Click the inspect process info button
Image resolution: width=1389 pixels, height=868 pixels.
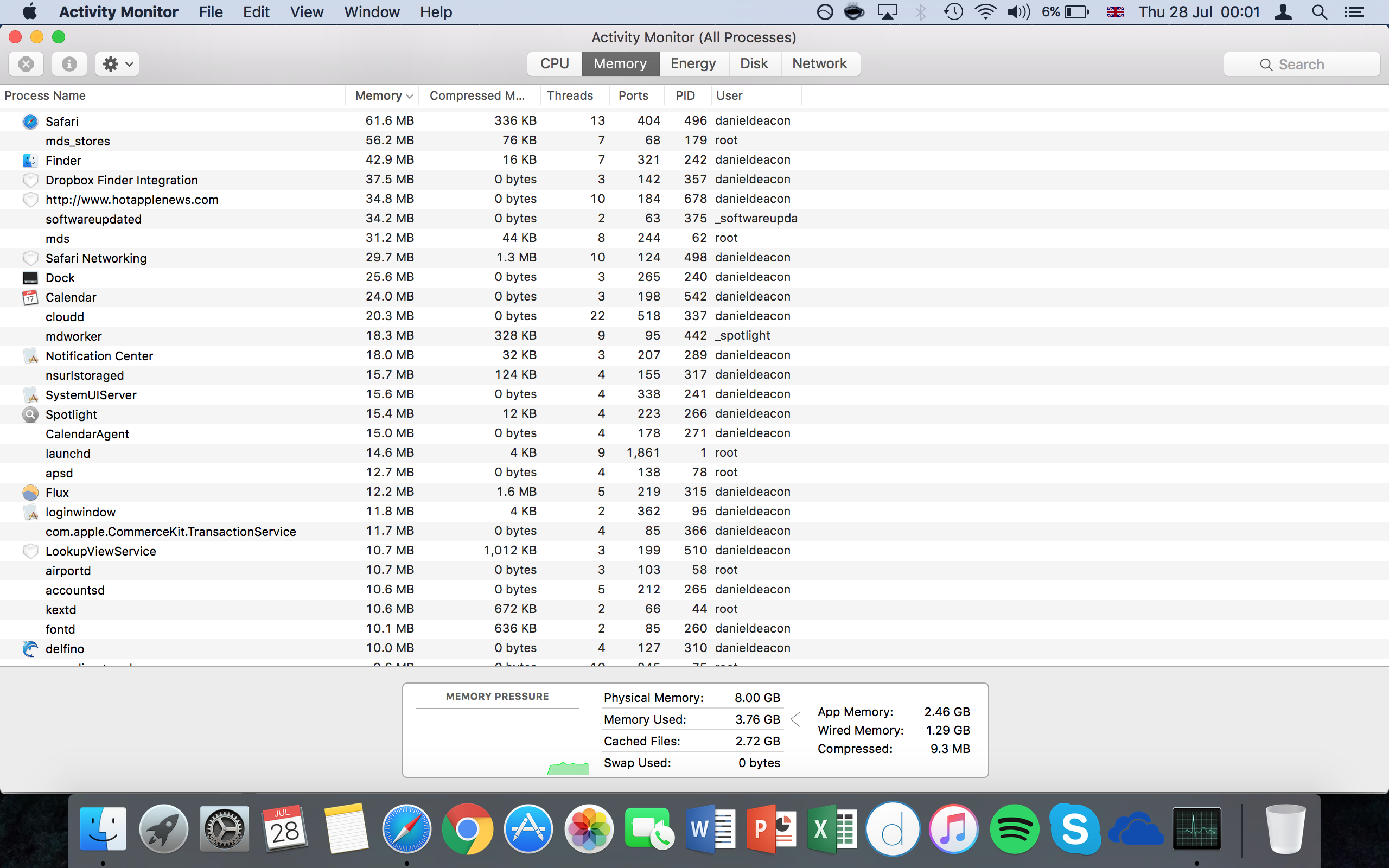pos(68,63)
